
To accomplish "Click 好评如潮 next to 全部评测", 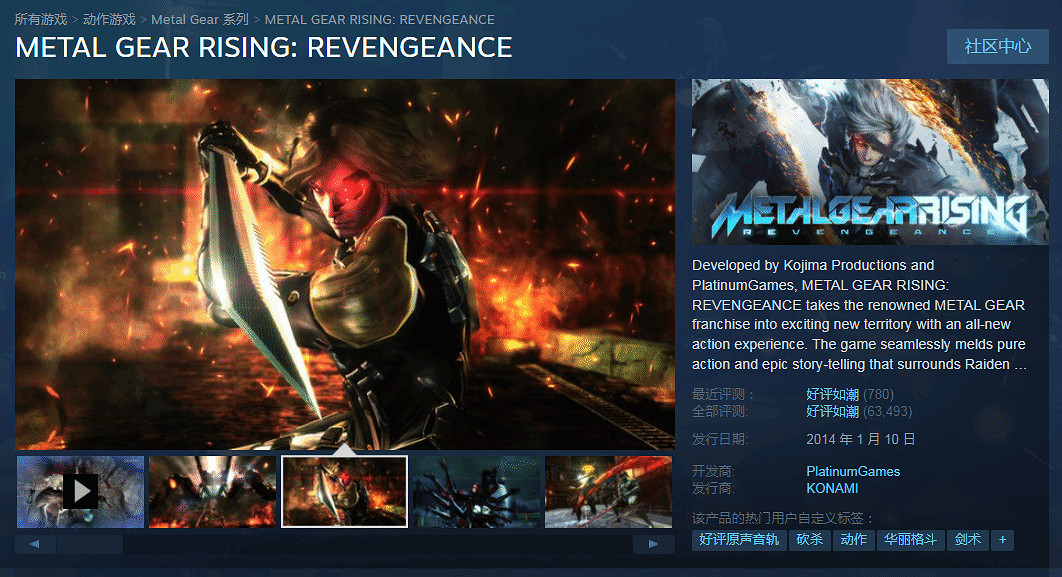I will click(832, 413).
